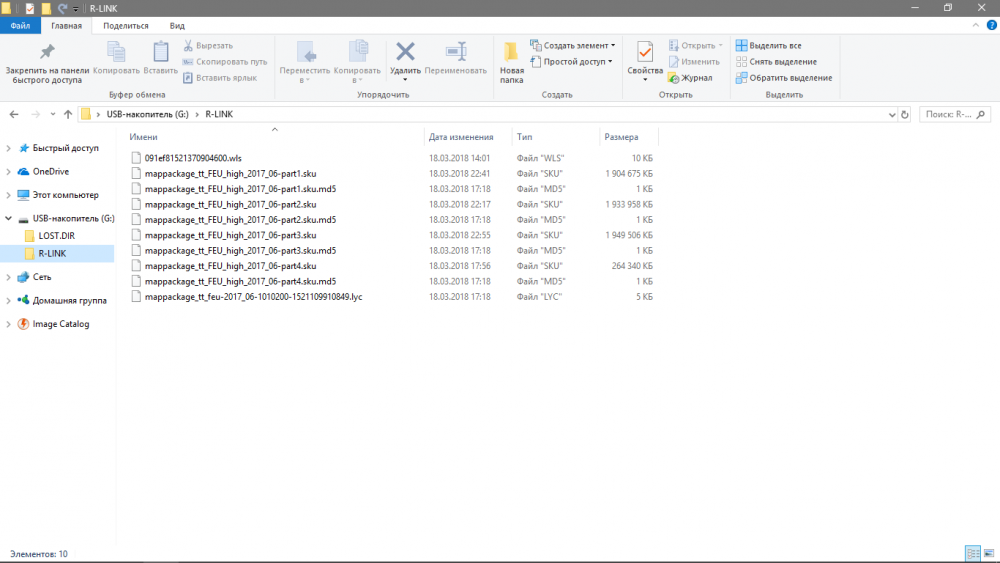Select mappackage_tt_FEU_high_2017_06-part1.sku file

coord(230,173)
